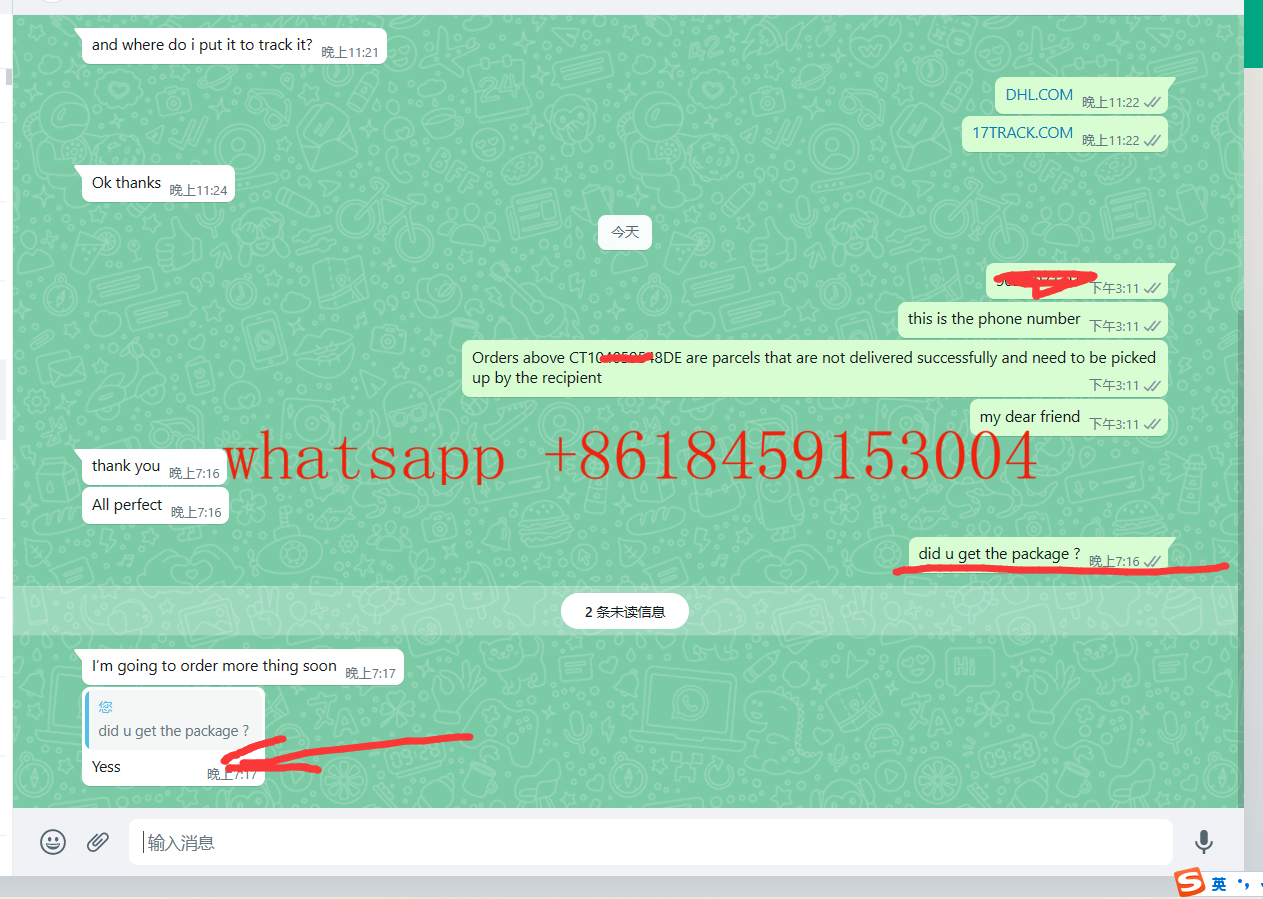This screenshot has height=899, width=1263.
Task: Click the 今天 date badge
Action: click(x=625, y=232)
